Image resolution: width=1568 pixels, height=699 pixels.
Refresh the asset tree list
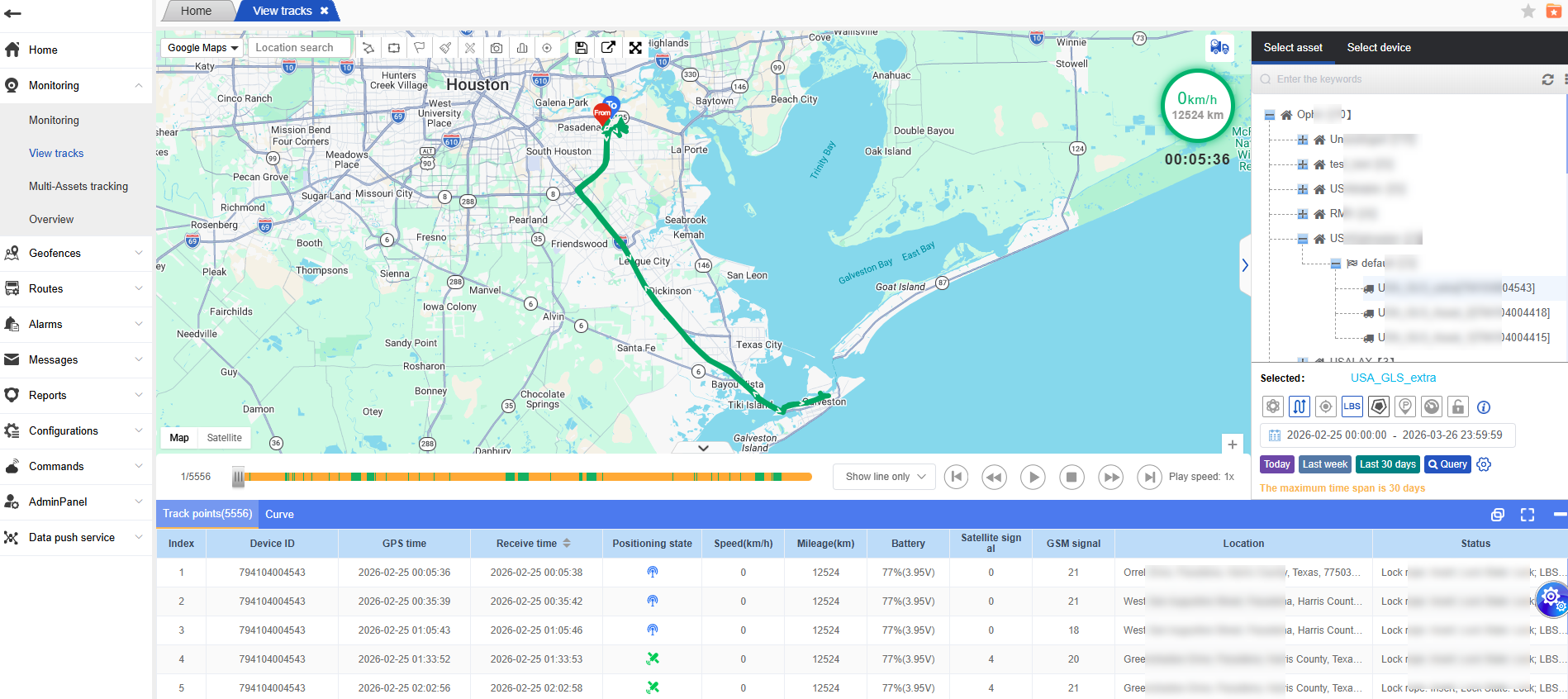1547,79
